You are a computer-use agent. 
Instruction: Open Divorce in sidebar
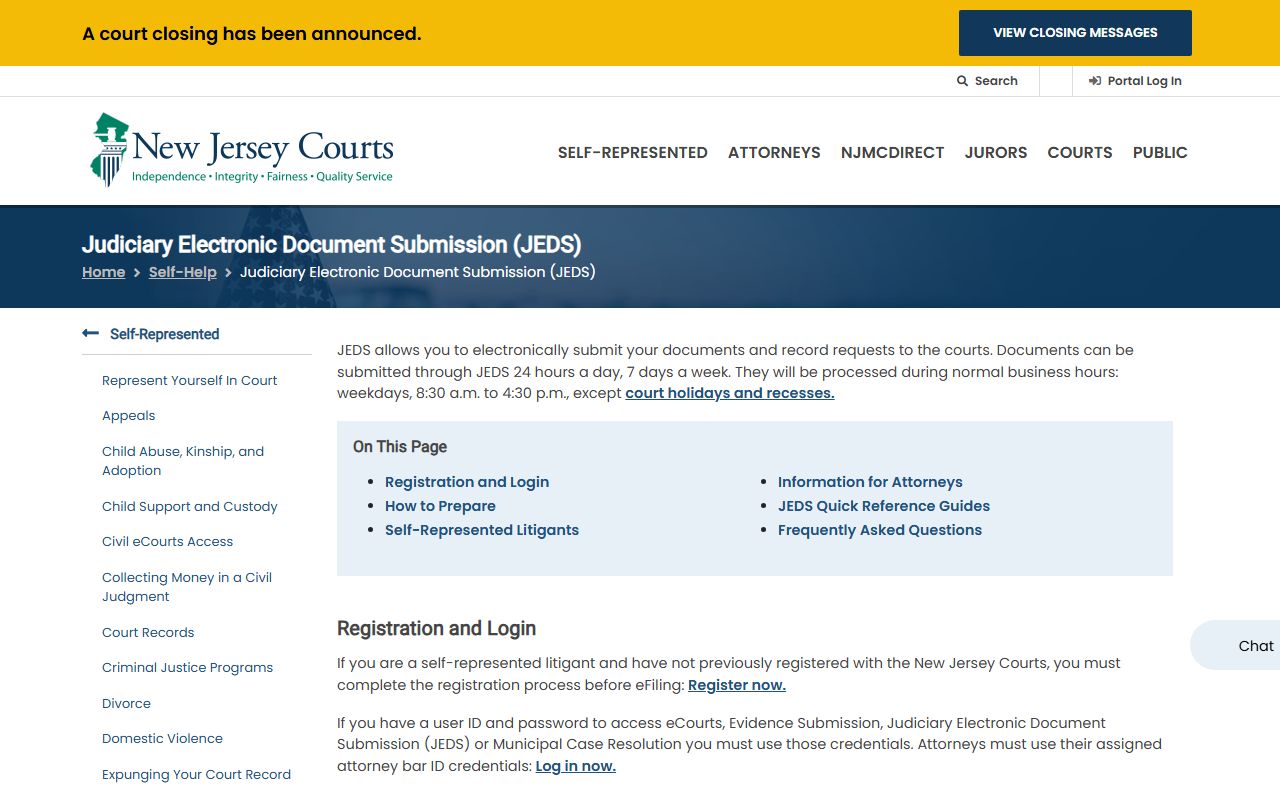coord(127,703)
